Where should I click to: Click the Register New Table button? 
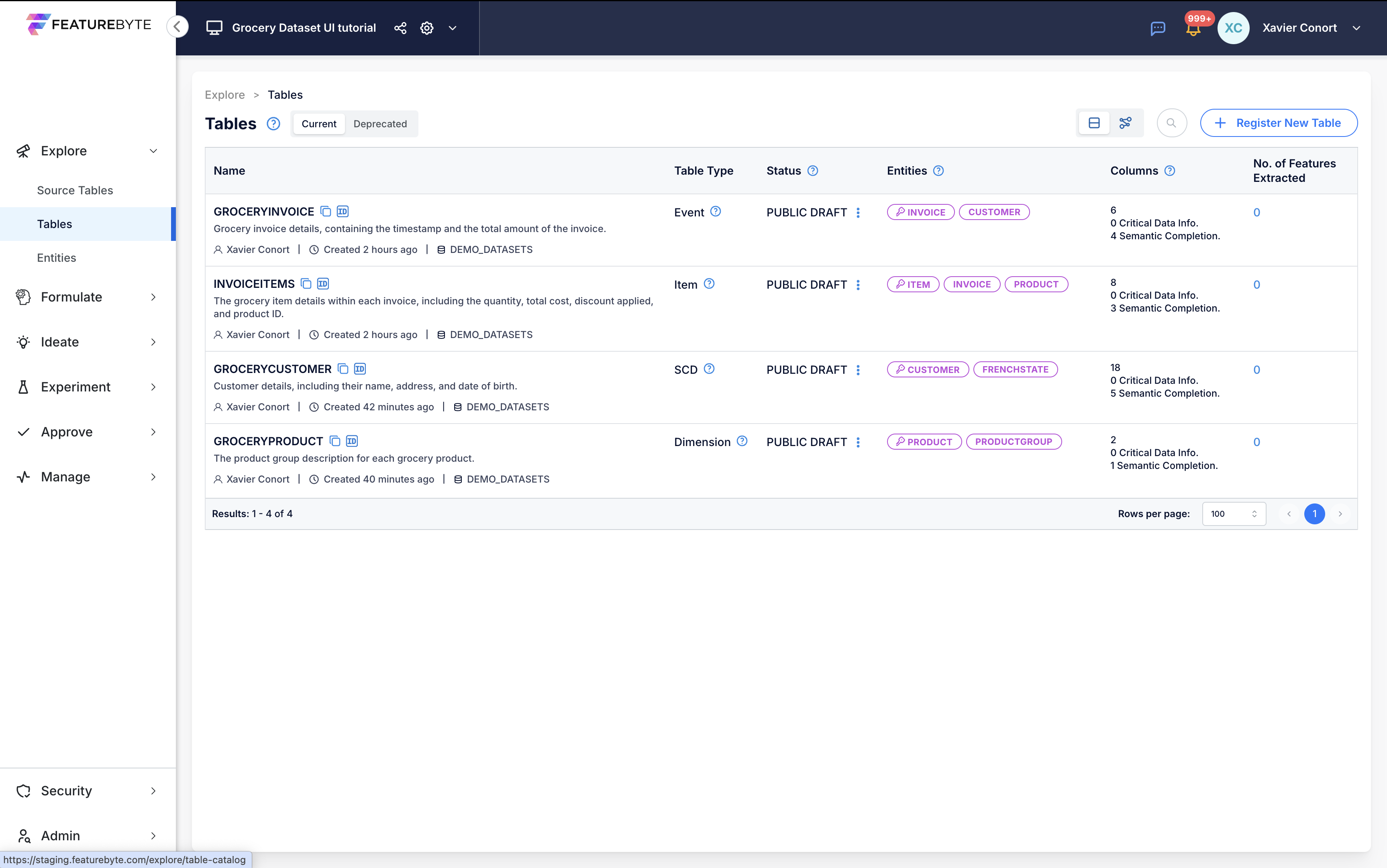pos(1278,123)
